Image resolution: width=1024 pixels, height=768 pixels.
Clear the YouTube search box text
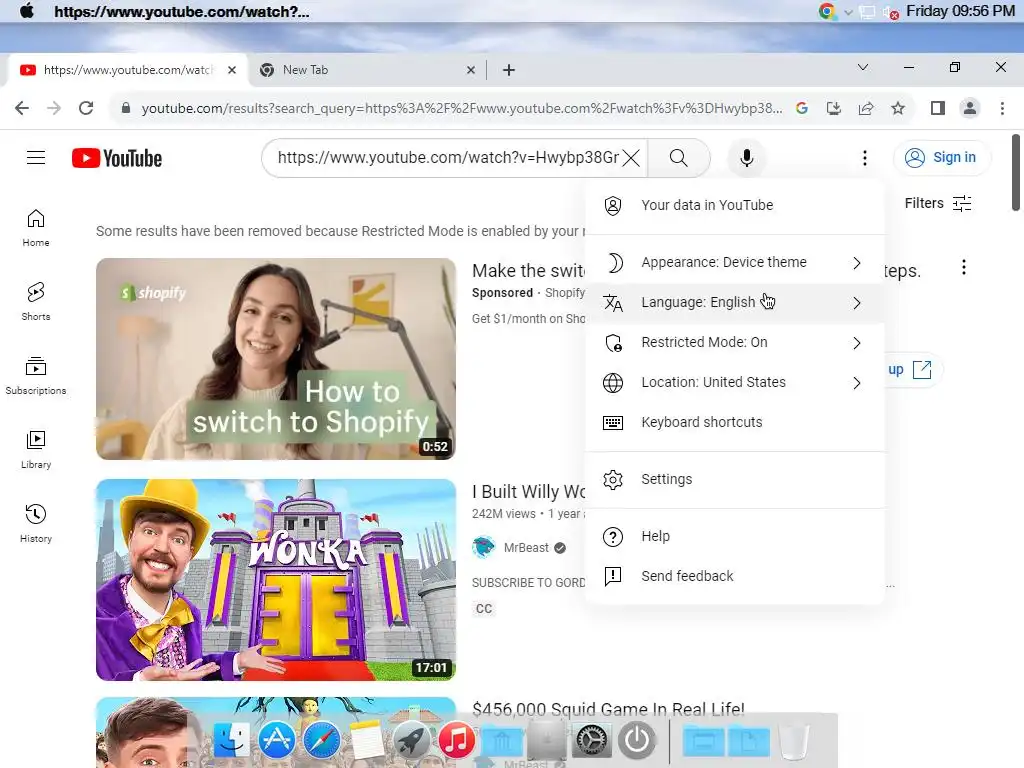(x=631, y=158)
